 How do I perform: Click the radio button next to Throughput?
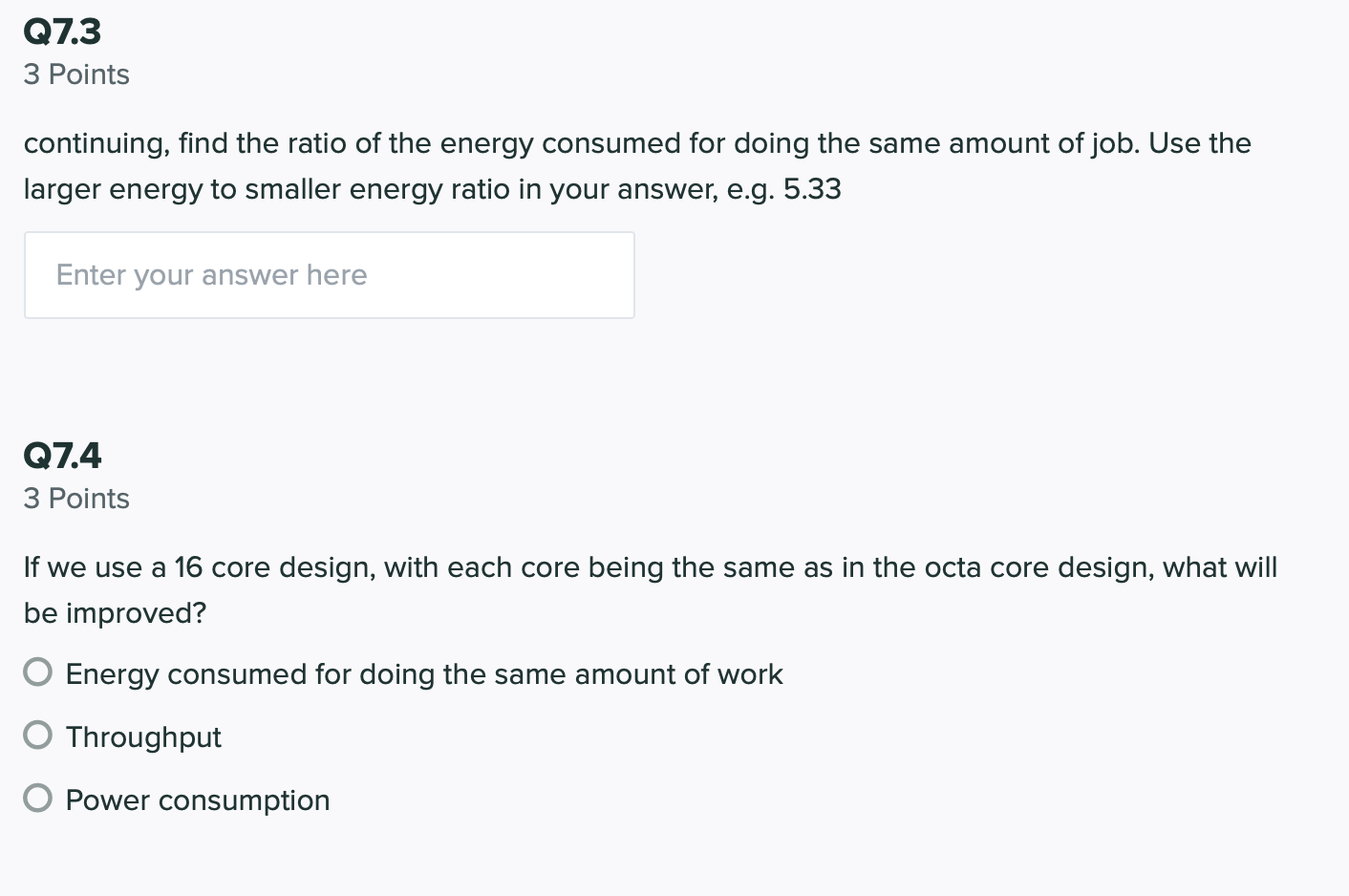37,735
